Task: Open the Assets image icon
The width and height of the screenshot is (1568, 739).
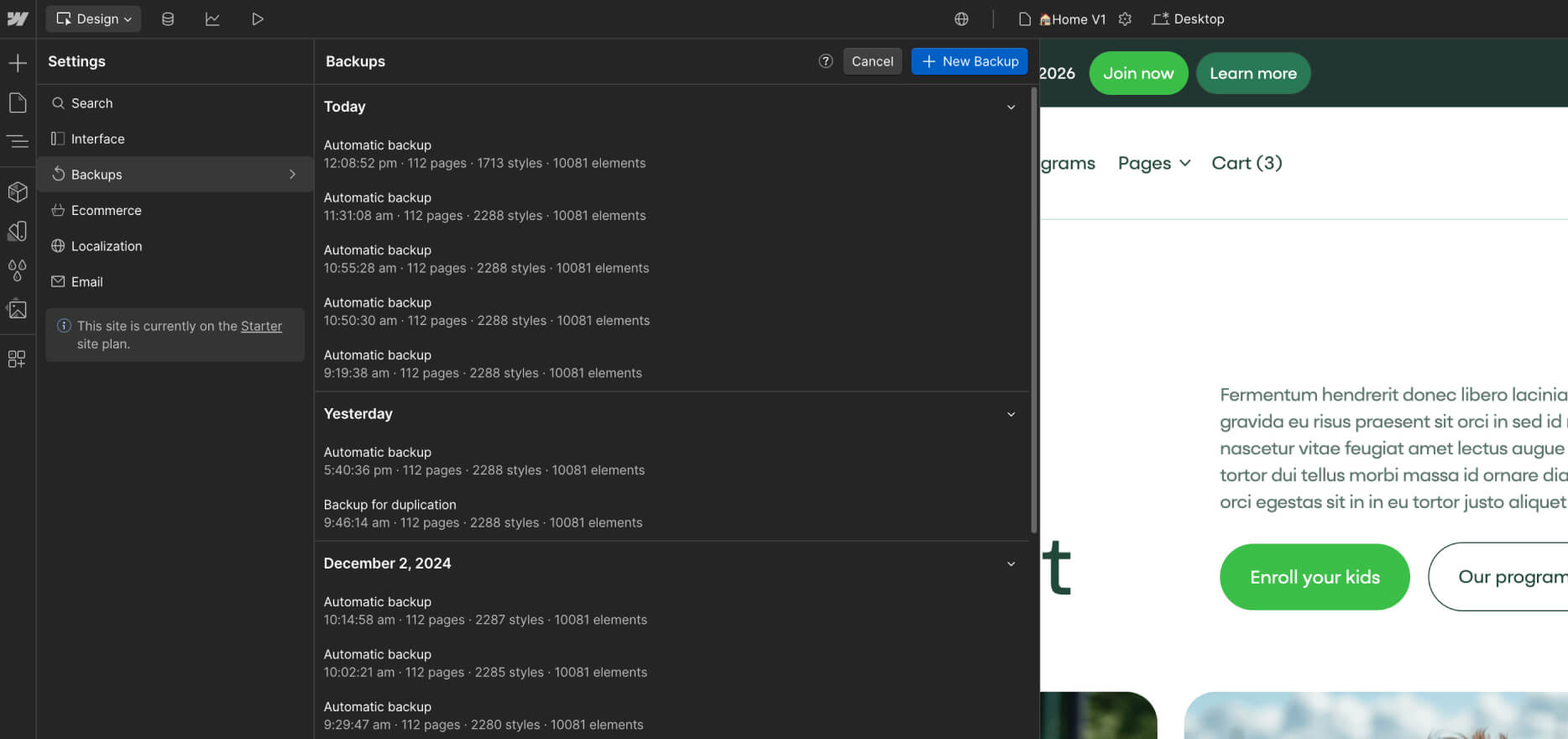Action: (18, 310)
